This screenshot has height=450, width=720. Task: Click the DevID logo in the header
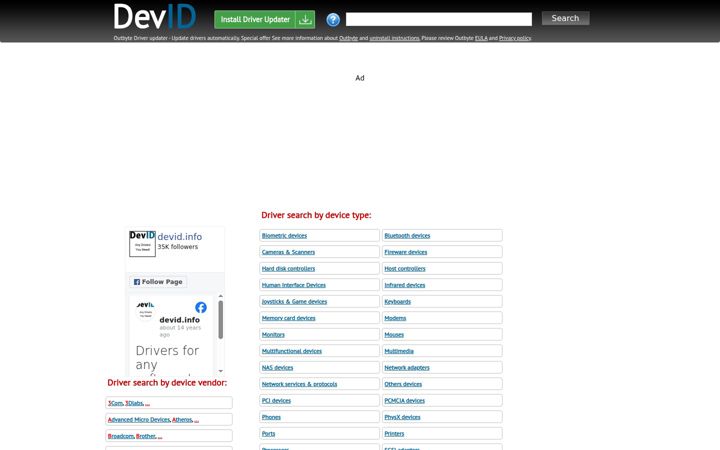155,17
